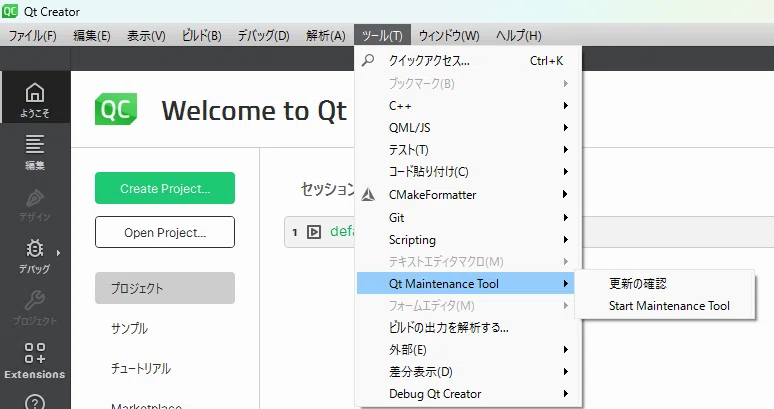The height and width of the screenshot is (409, 774).
Task: Open the 表示(V) menu
Action: tap(146, 36)
